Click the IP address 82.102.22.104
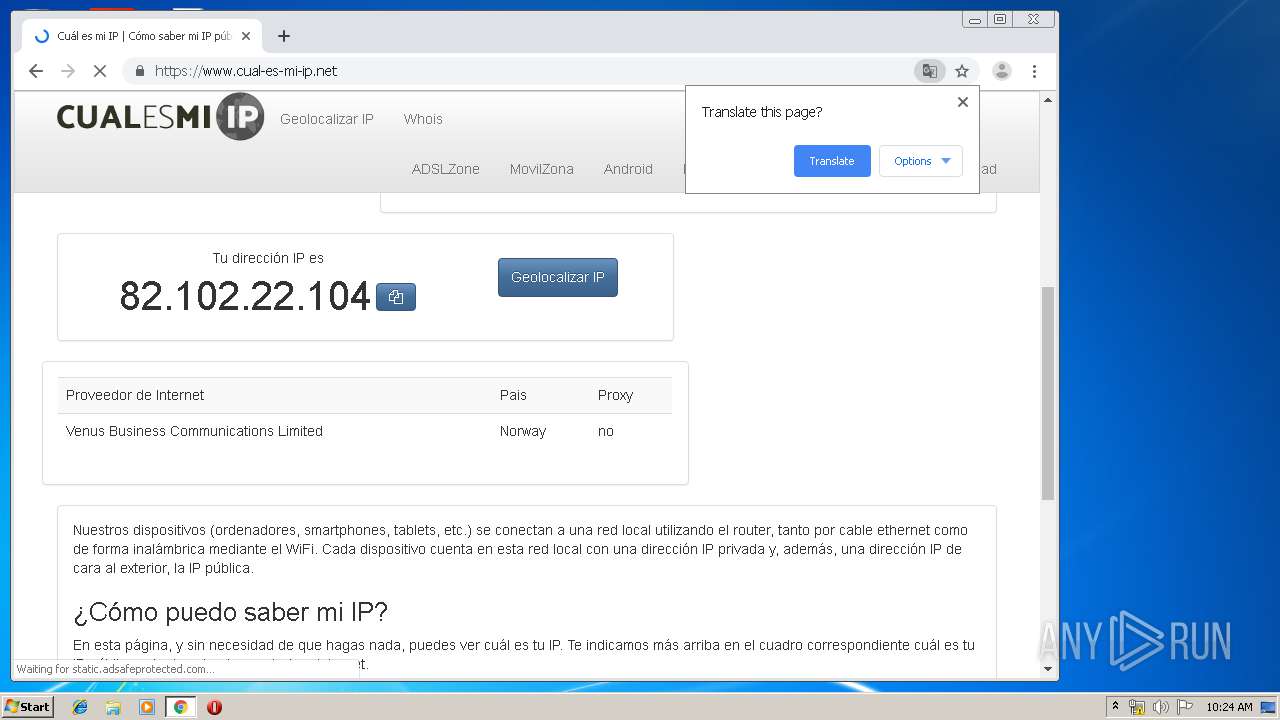1280x720 pixels. point(245,296)
